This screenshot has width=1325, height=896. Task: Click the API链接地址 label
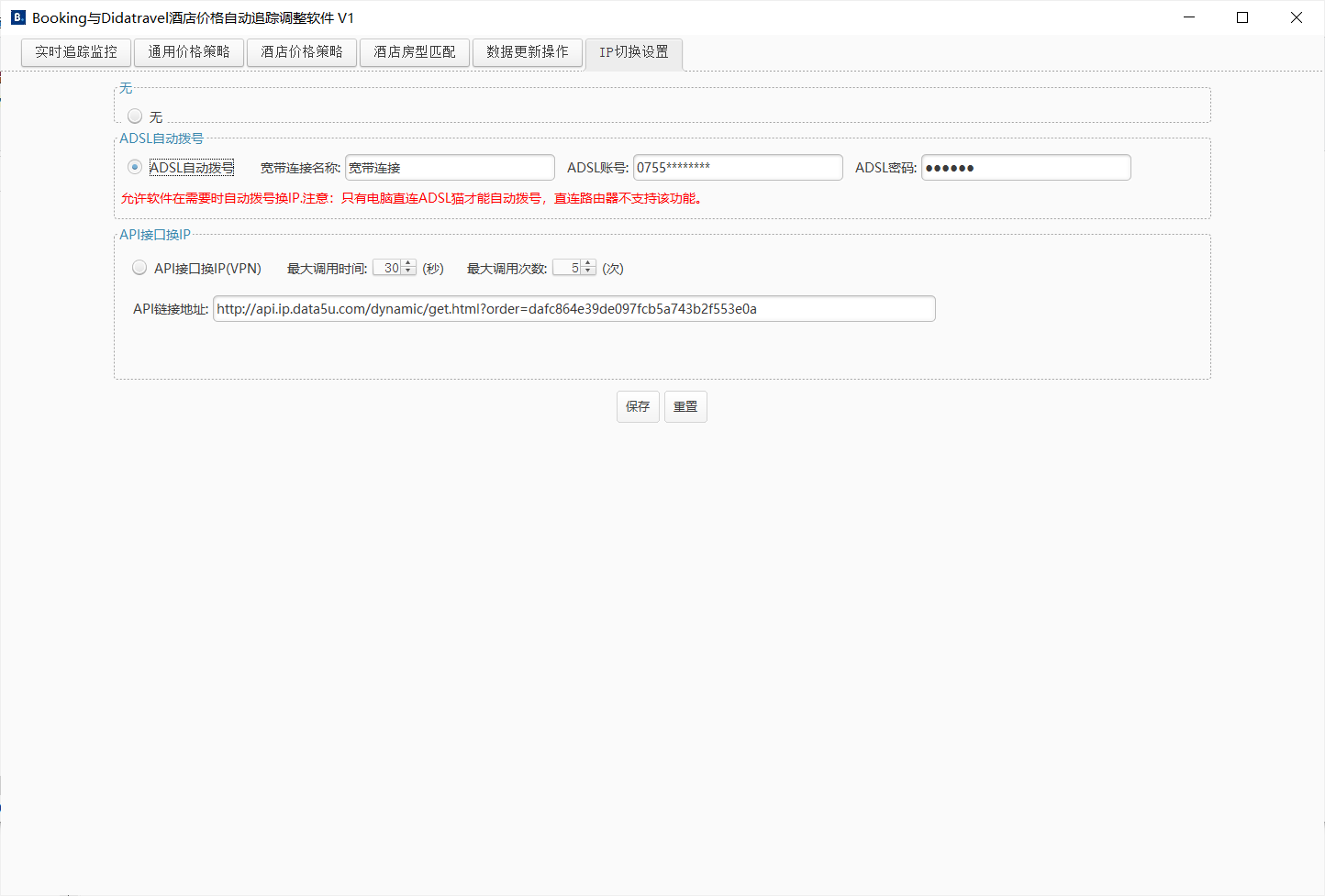(171, 309)
